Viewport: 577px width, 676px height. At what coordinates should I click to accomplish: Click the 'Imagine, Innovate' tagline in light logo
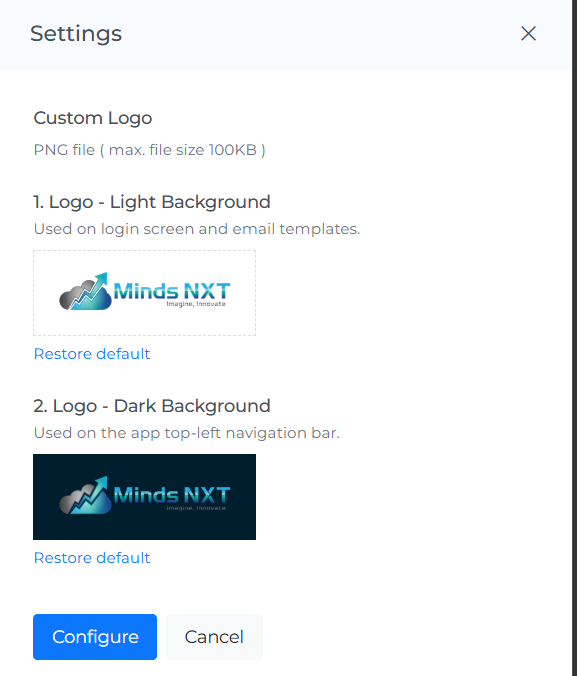click(196, 304)
